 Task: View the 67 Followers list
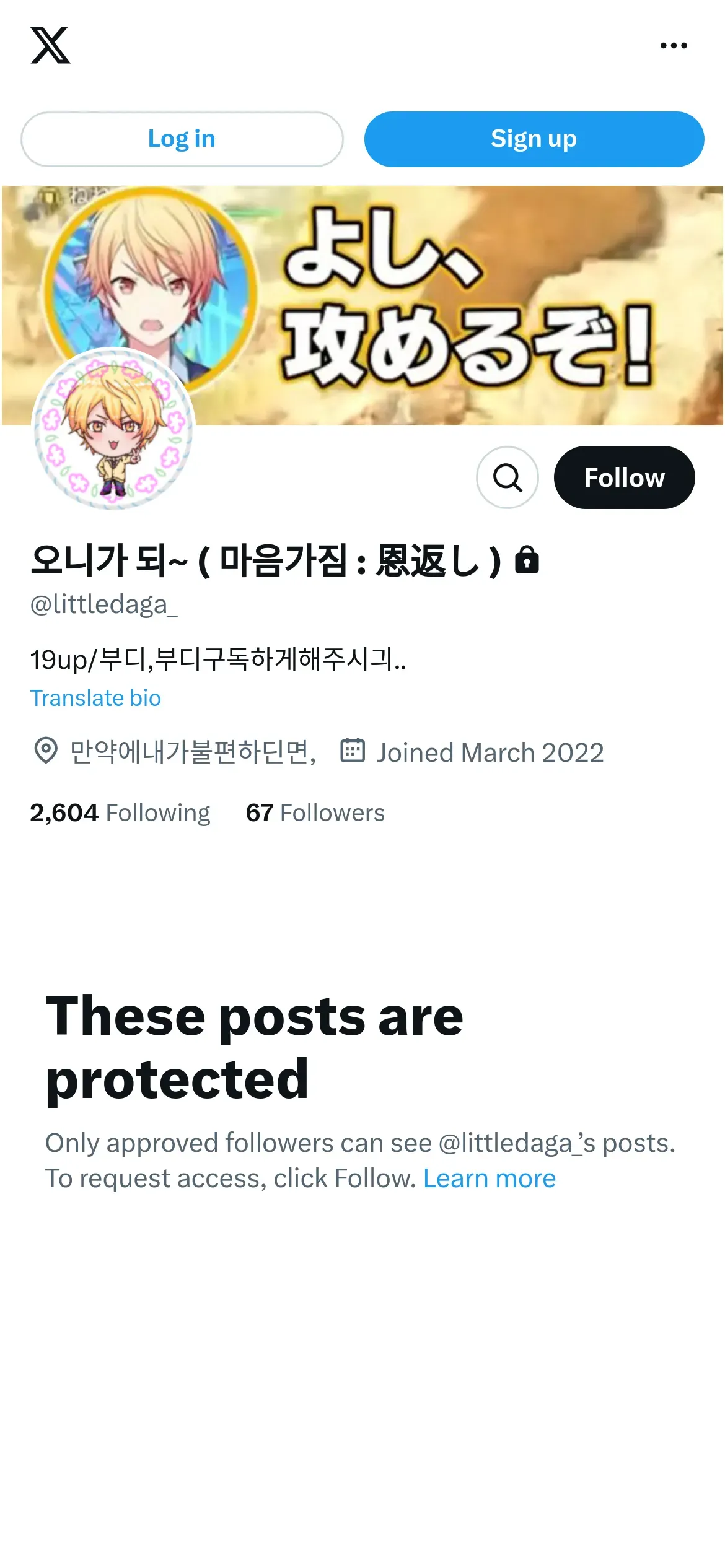click(x=315, y=813)
